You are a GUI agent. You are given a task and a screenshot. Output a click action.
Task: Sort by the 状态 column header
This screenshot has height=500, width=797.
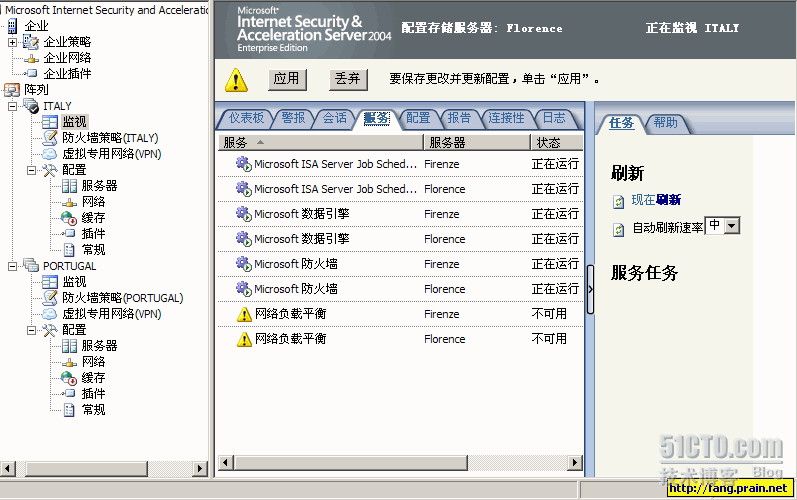tap(557, 143)
